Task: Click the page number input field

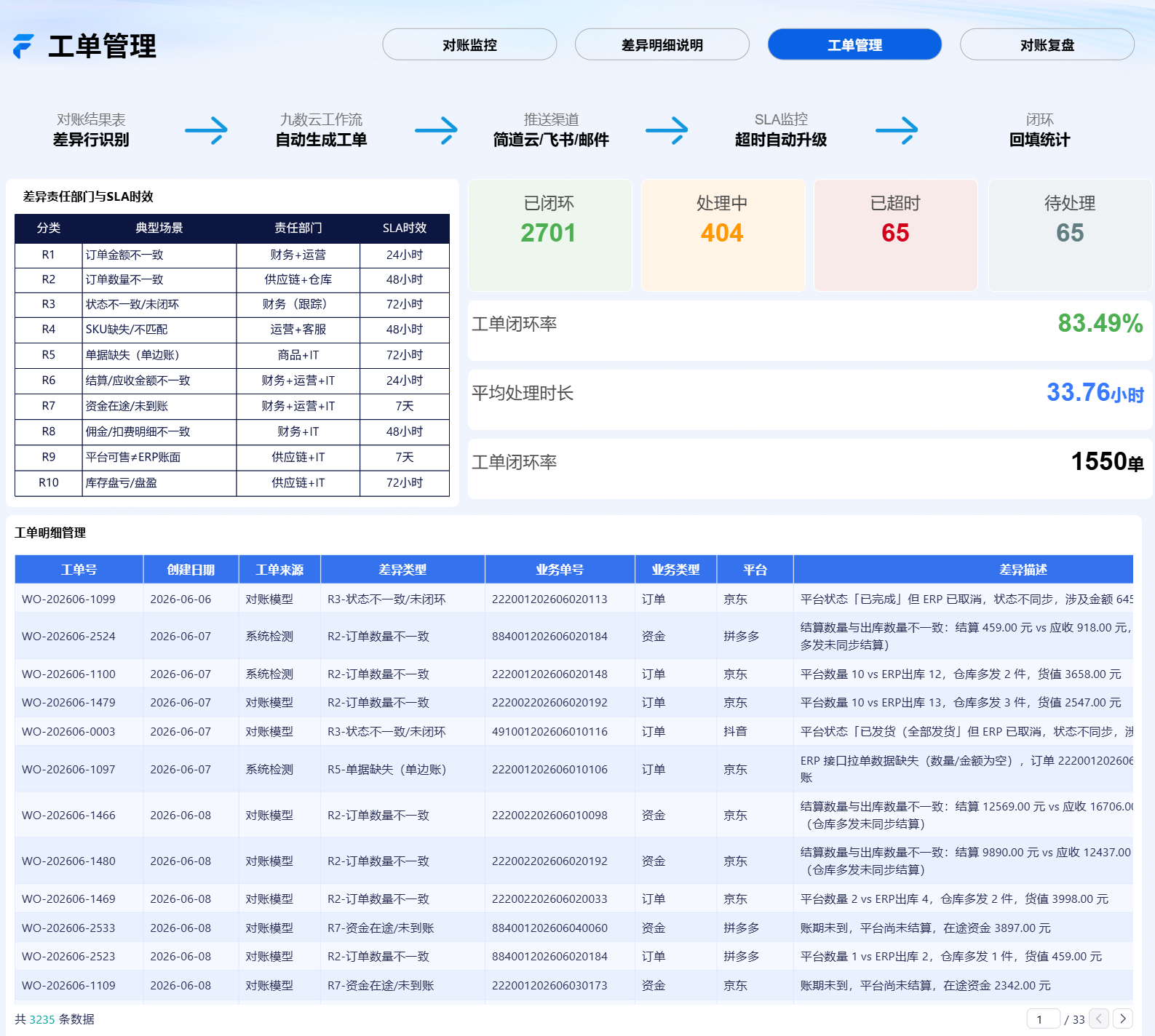Action: click(x=1043, y=1019)
